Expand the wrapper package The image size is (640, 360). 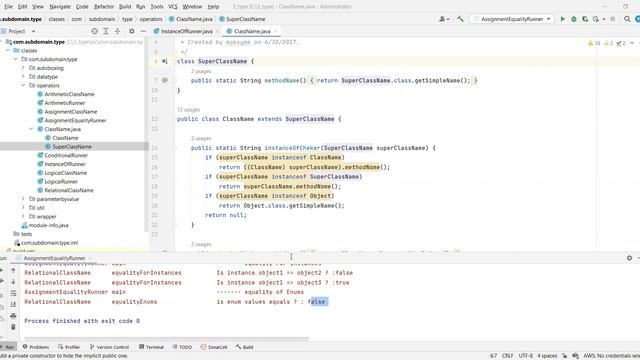tap(23, 217)
